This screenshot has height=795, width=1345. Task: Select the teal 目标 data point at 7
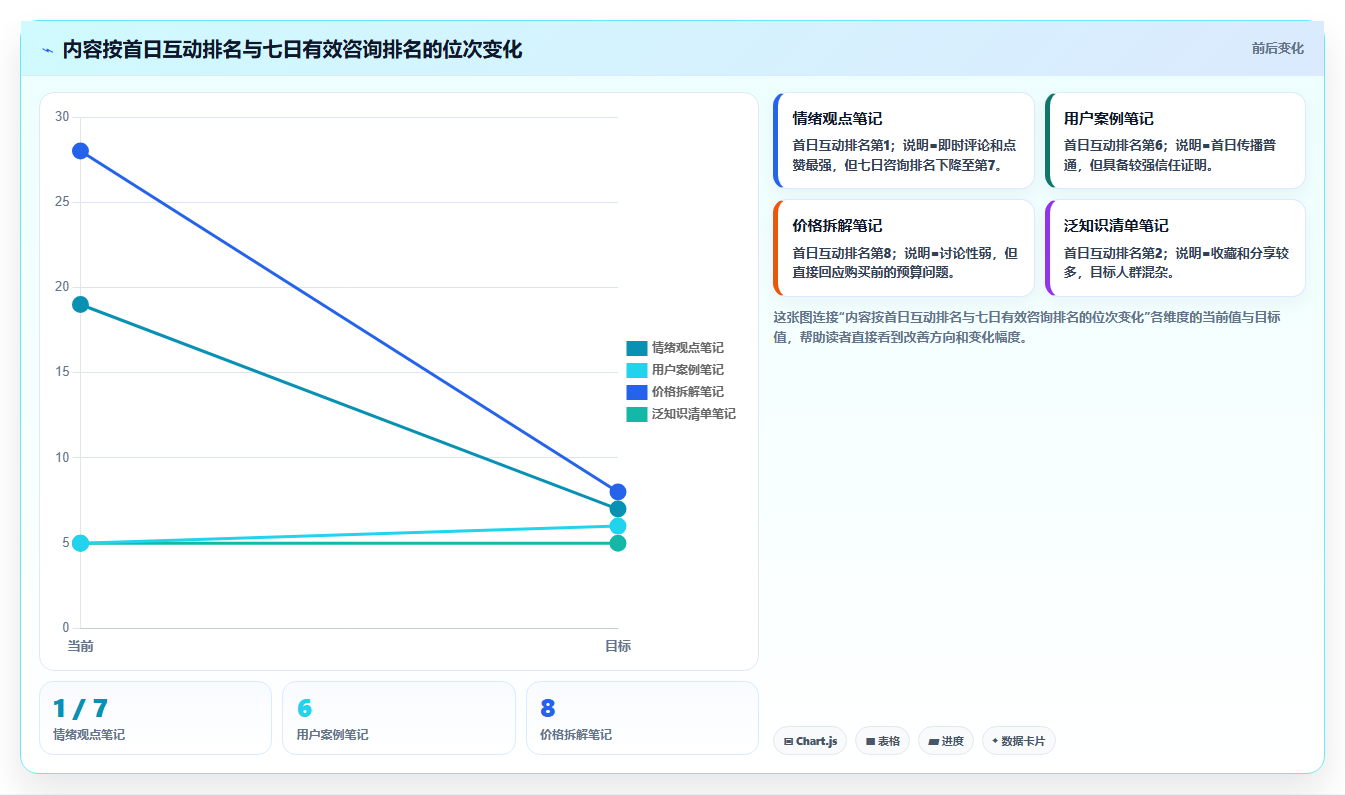click(618, 509)
